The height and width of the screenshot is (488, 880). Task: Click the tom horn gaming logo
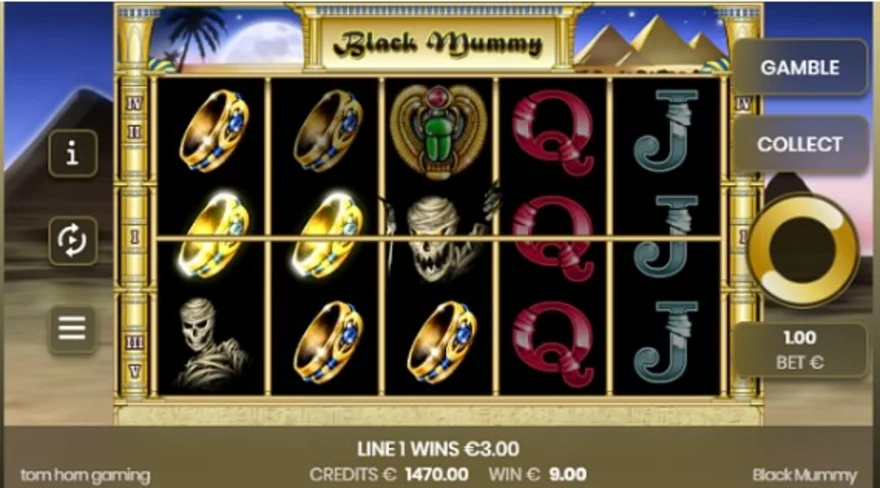click(x=85, y=476)
